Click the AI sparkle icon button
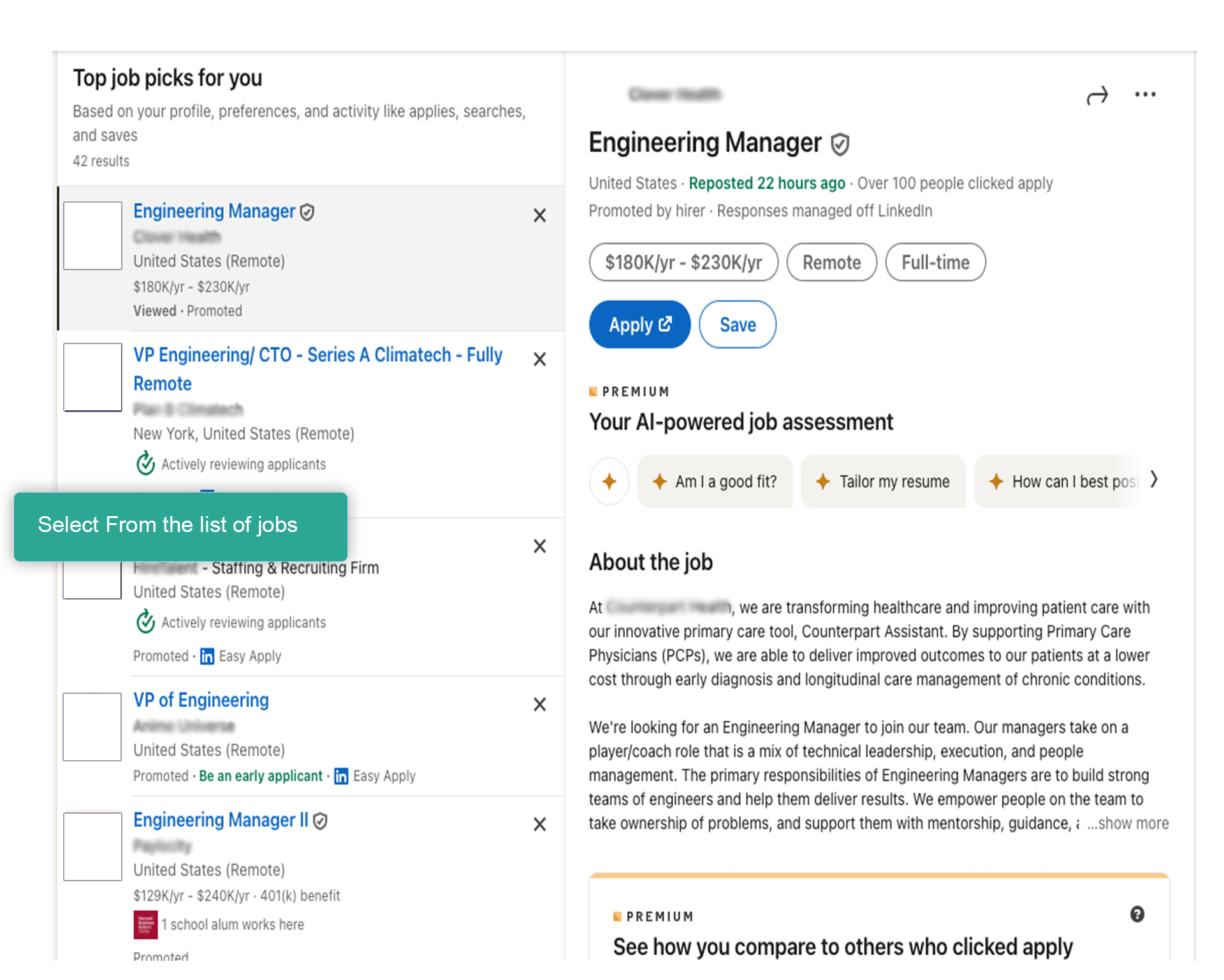This screenshot has height=980, width=1224. click(x=609, y=482)
